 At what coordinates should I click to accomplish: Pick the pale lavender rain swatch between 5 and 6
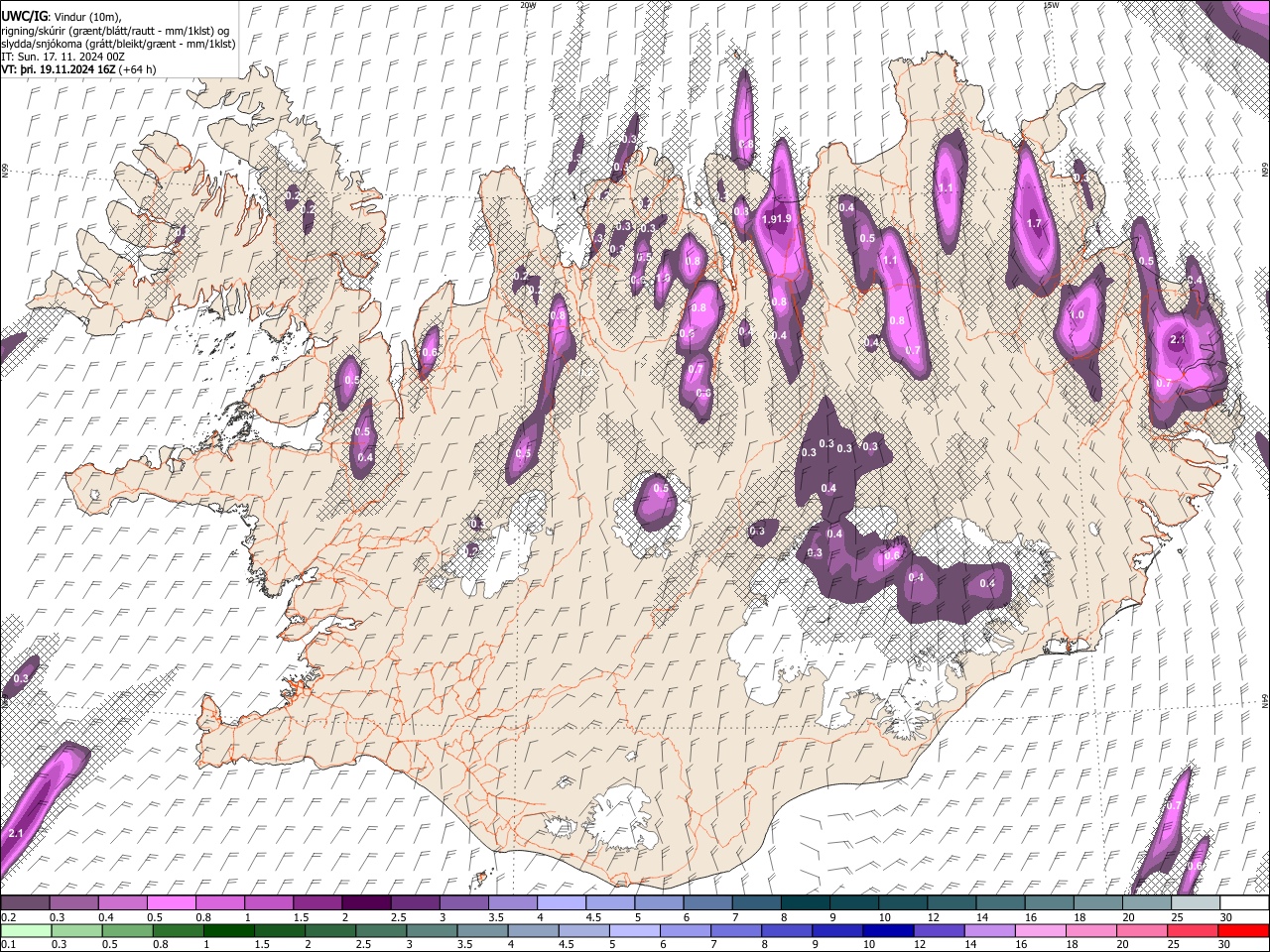(x=635, y=930)
